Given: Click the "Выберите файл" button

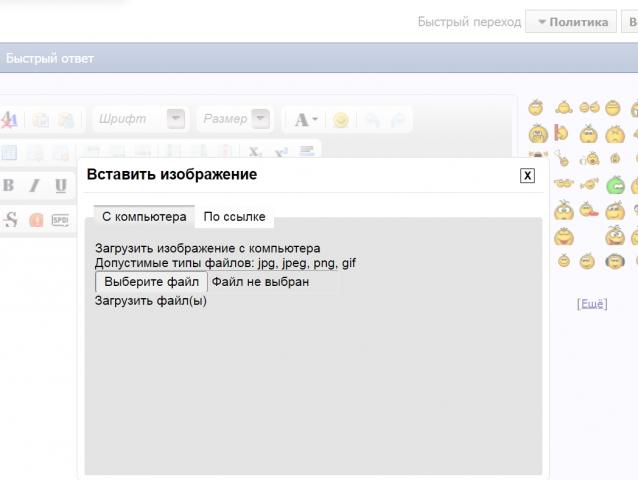Looking at the screenshot, I should pos(151,282).
